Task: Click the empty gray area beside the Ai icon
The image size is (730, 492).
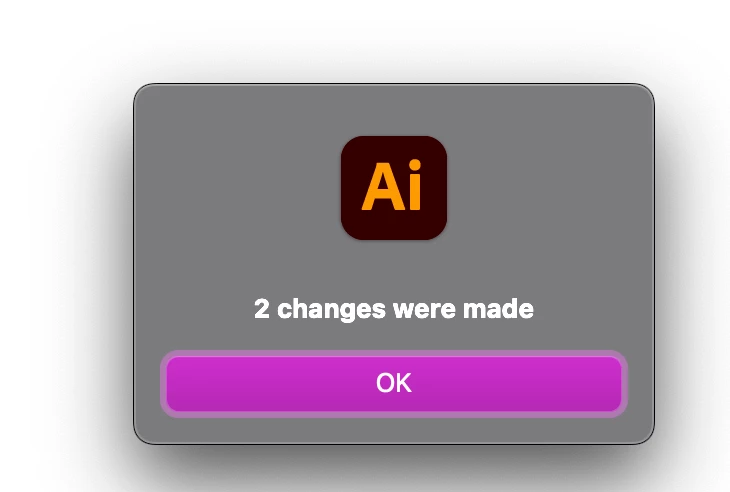Action: pyautogui.click(x=237, y=188)
